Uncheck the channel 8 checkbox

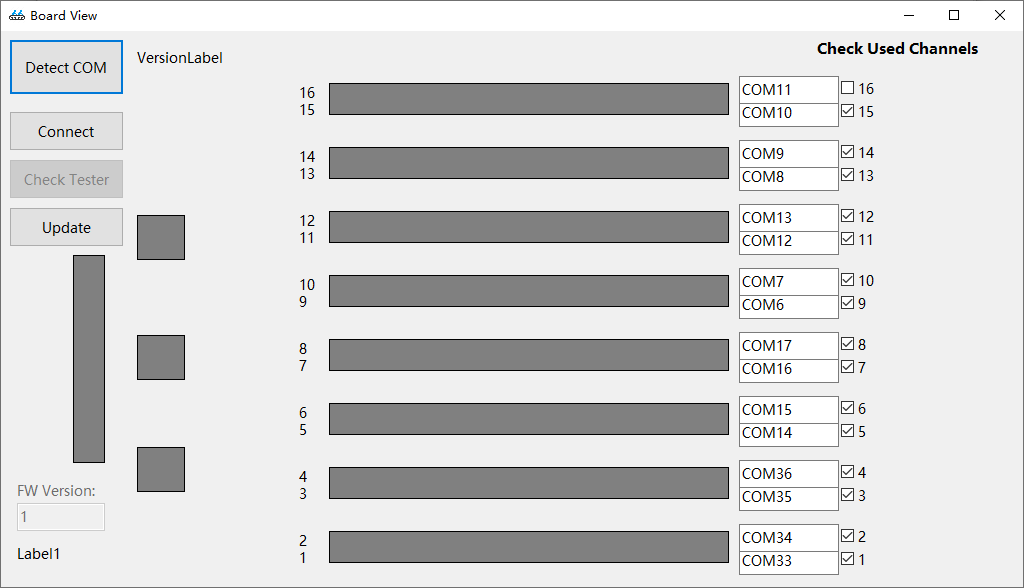[848, 344]
